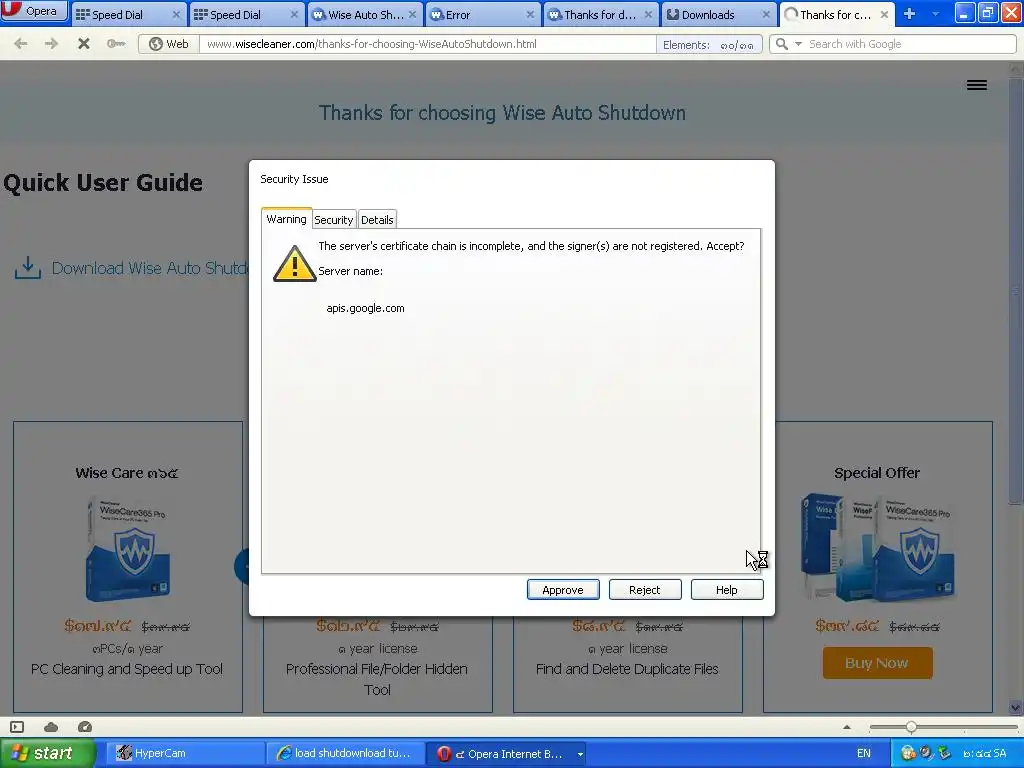
Task: Click the Search with Google field
Action: [x=910, y=44]
